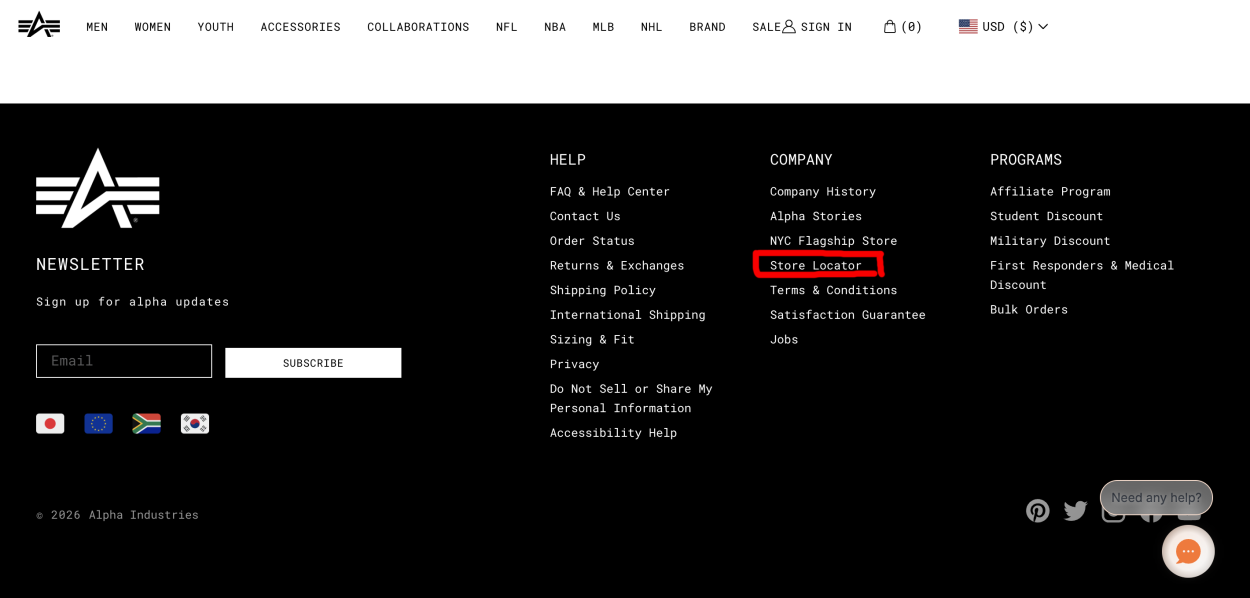The height and width of the screenshot is (598, 1250).
Task: Click the 'Need any help?' chat bubble
Action: click(x=1156, y=497)
